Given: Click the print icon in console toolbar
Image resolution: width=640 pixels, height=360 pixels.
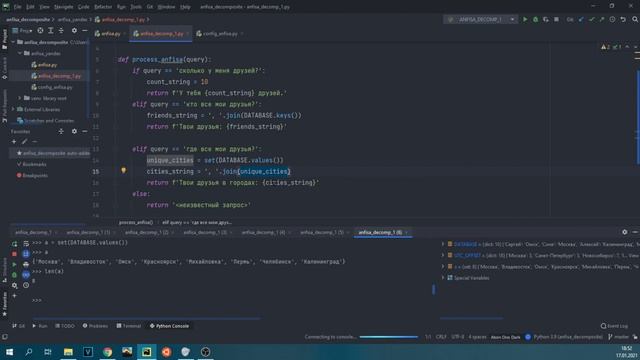Looking at the screenshot, I should [x=26, y=264].
